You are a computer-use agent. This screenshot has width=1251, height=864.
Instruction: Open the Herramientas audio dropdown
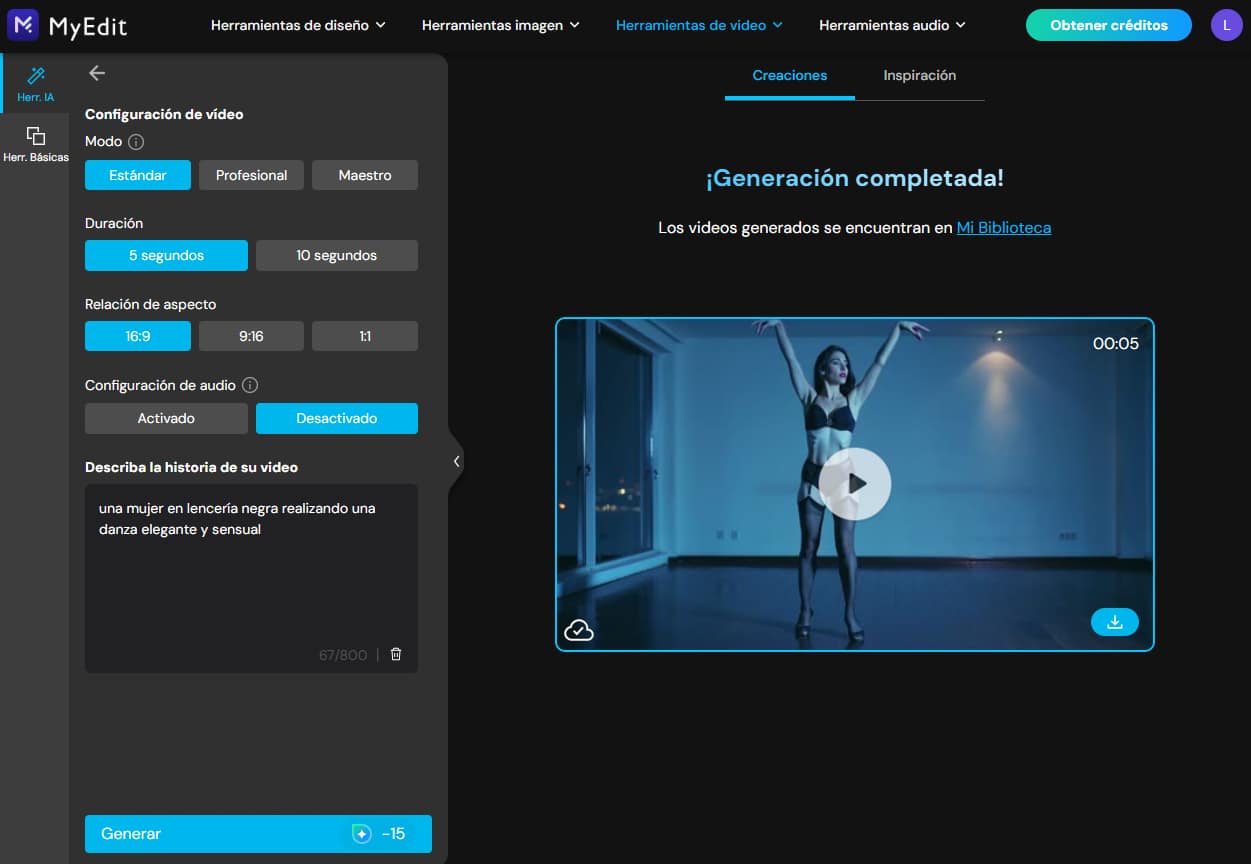pyautogui.click(x=891, y=25)
